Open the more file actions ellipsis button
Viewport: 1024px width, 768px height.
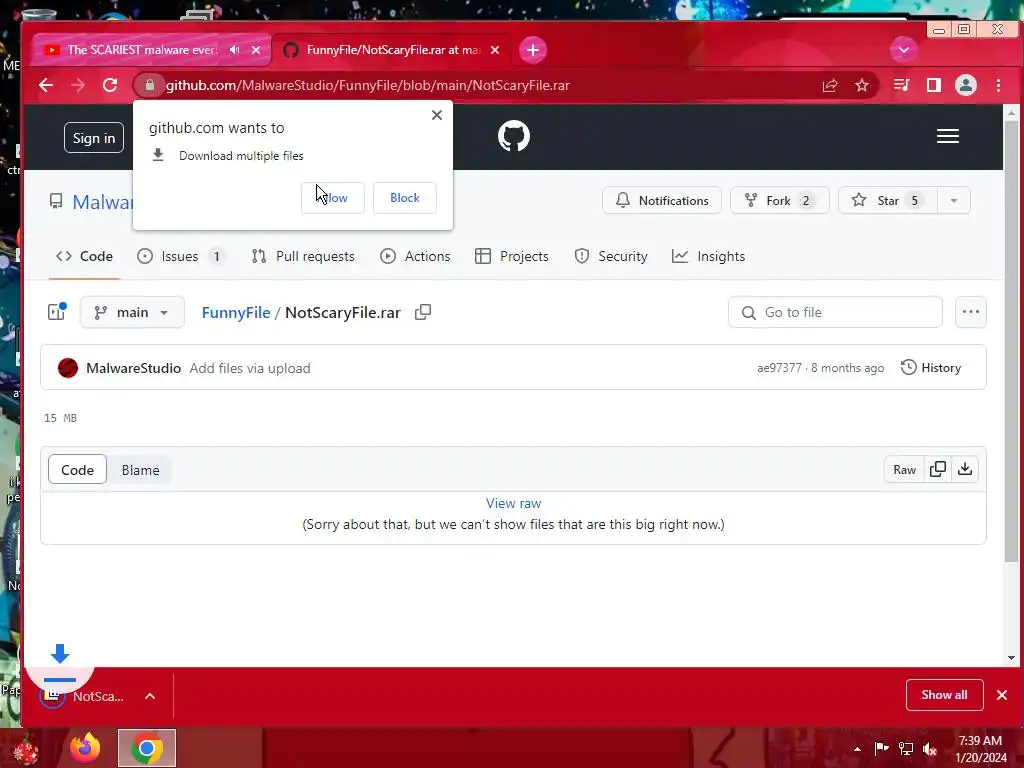(970, 312)
